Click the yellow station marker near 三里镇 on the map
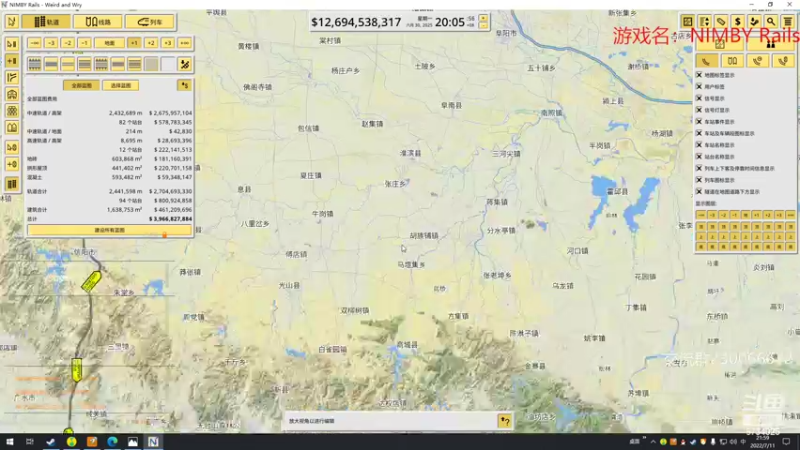 pos(77,370)
